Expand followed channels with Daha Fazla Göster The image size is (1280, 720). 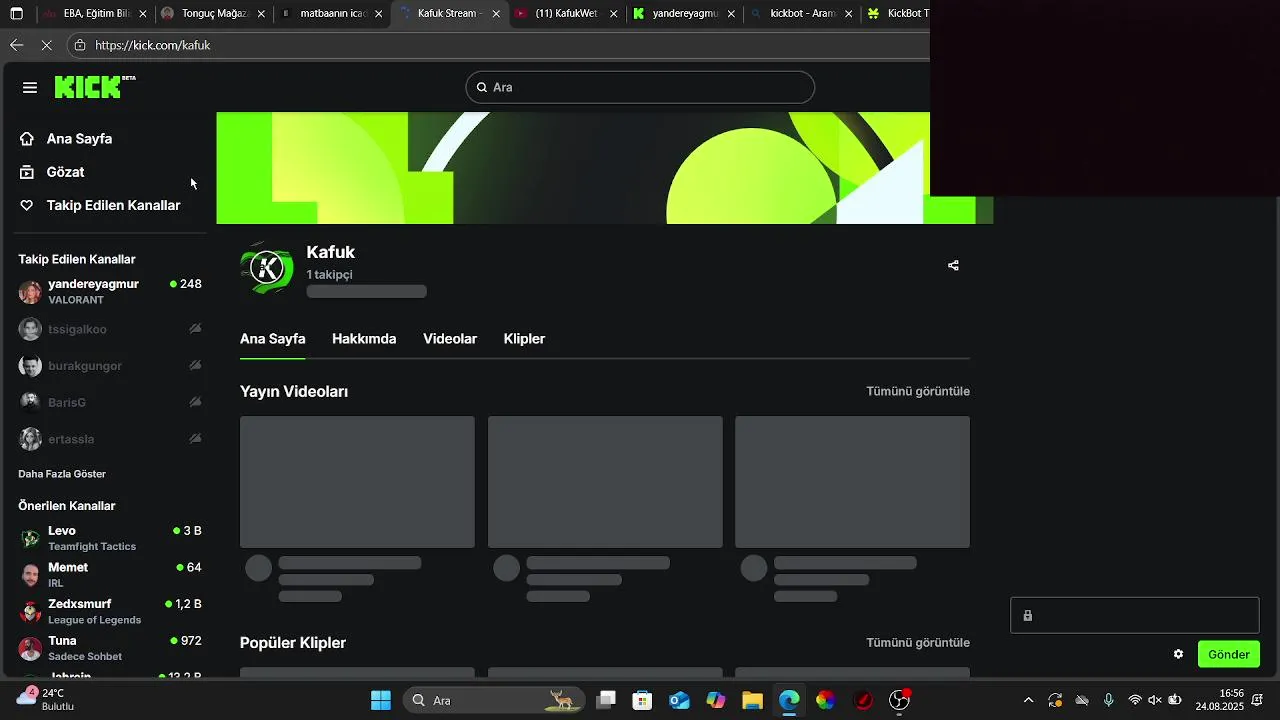tap(62, 474)
